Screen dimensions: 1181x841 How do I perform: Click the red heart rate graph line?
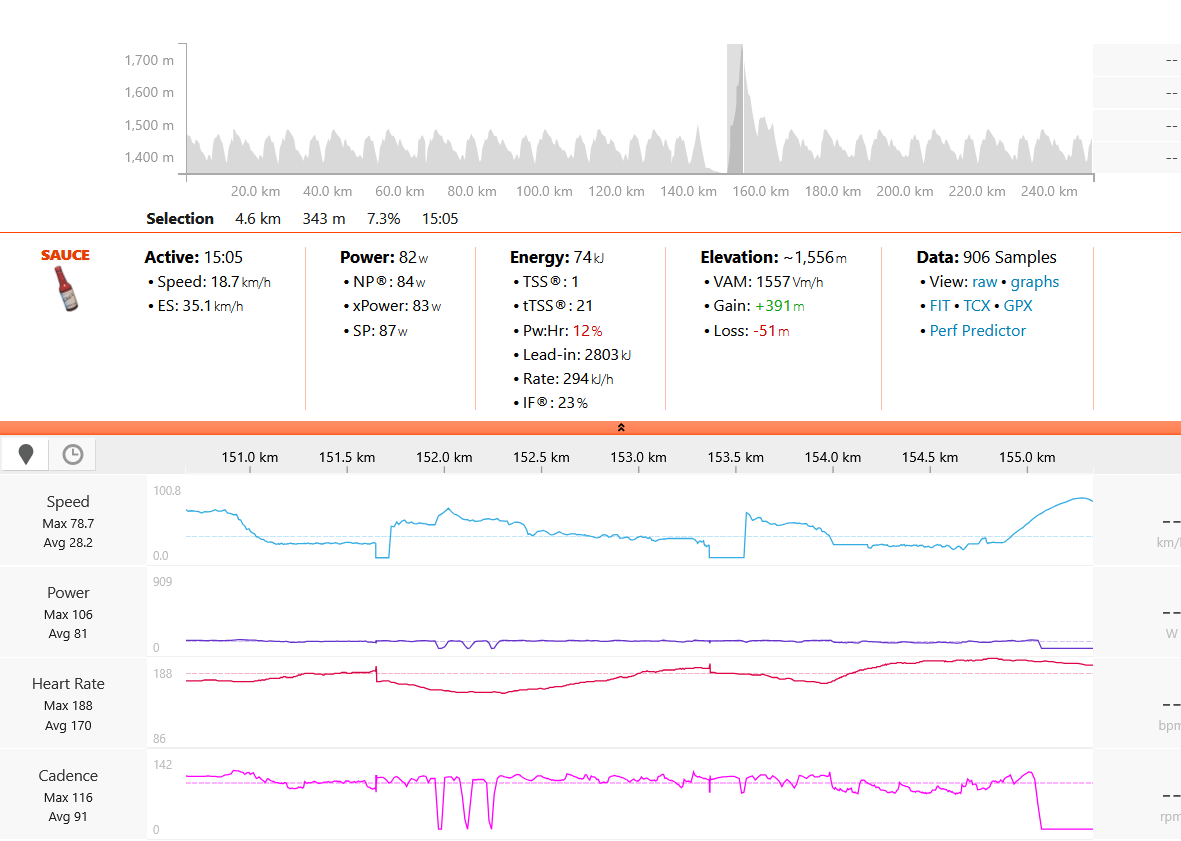[x=600, y=680]
